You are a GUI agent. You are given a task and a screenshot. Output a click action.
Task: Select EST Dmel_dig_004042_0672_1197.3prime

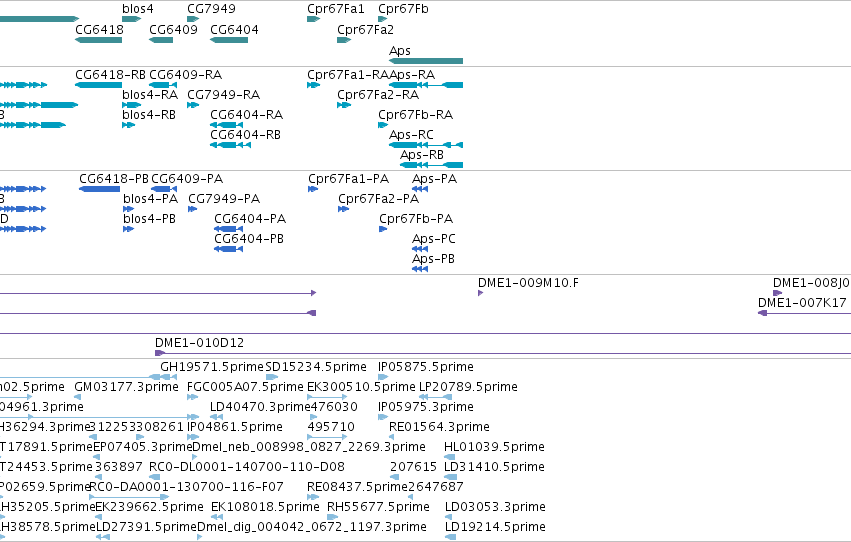point(312,527)
